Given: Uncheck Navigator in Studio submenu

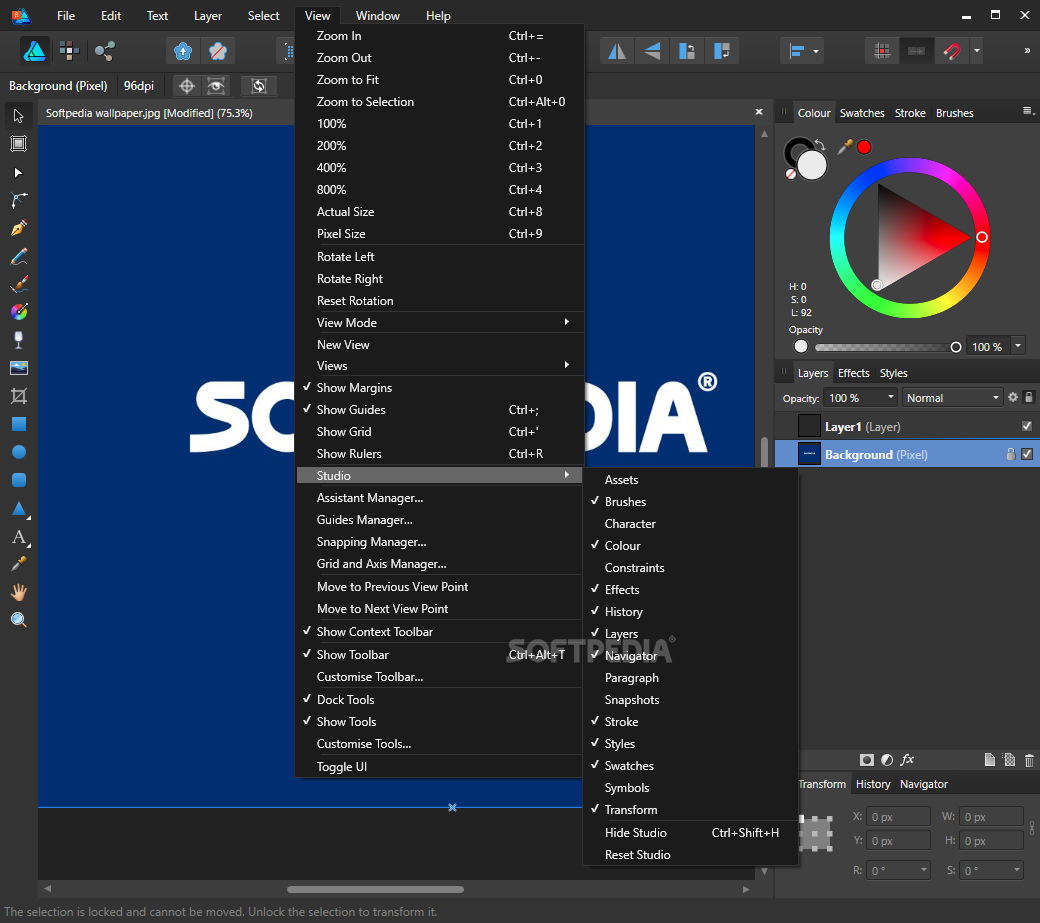Looking at the screenshot, I should 690,656.
